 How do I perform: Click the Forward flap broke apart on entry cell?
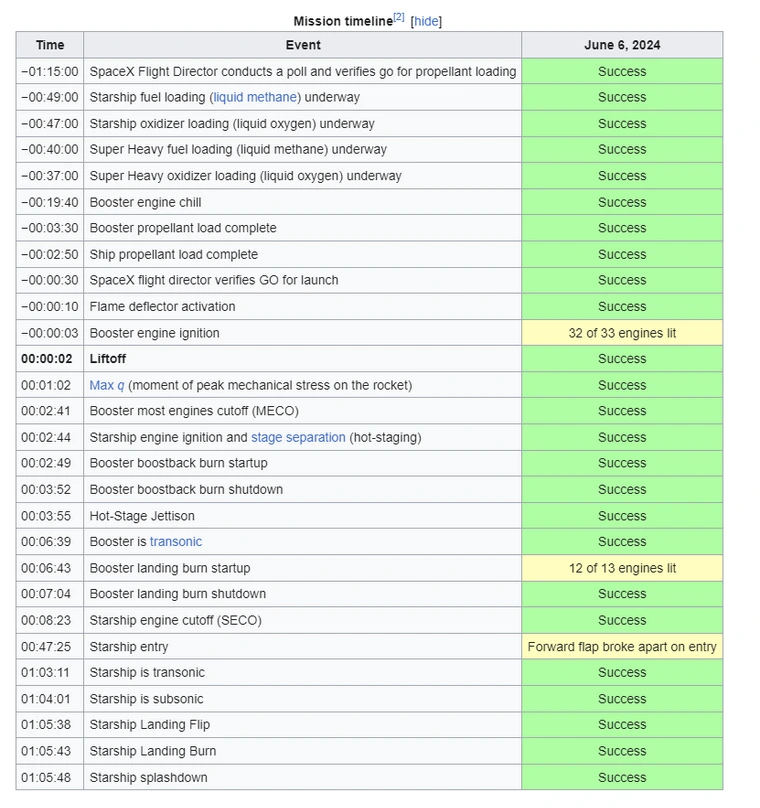pos(622,646)
